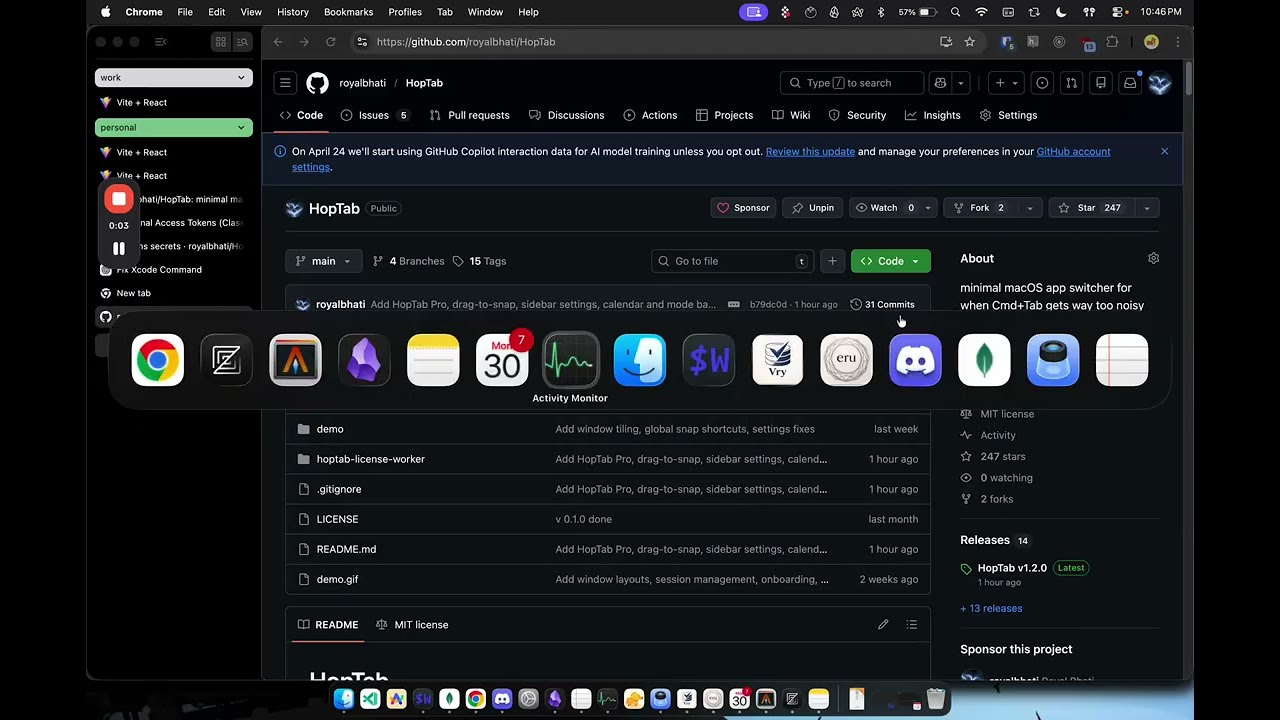Open the HopTab v1.2.0 release
The width and height of the screenshot is (1280, 720).
[x=1012, y=568]
